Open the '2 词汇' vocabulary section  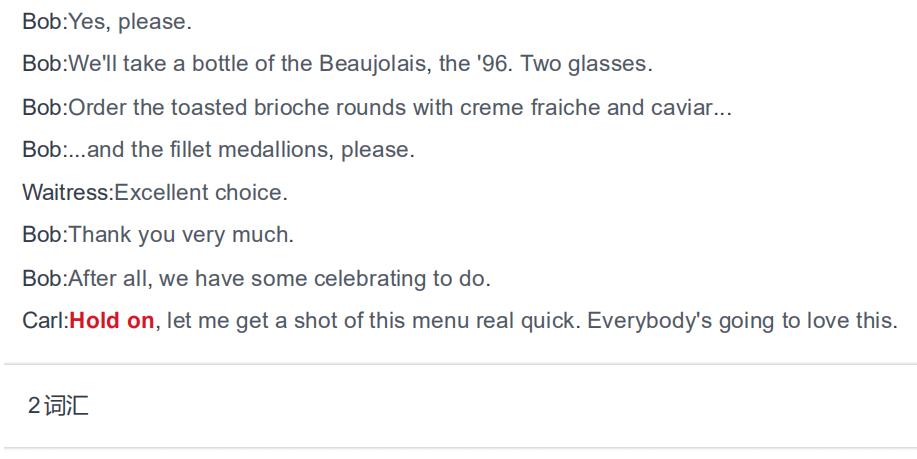58,405
